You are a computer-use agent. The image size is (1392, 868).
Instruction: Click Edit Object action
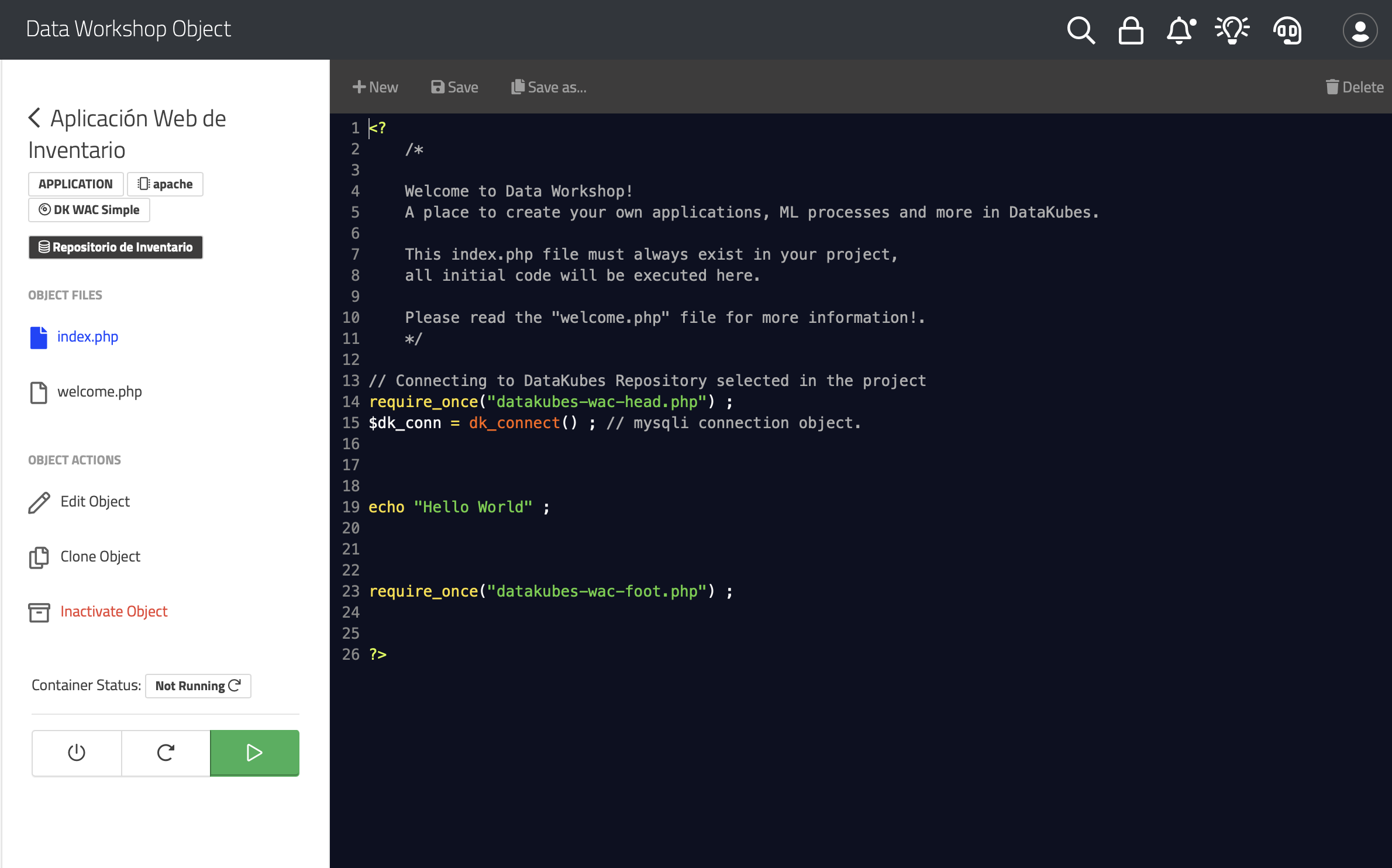coord(95,502)
